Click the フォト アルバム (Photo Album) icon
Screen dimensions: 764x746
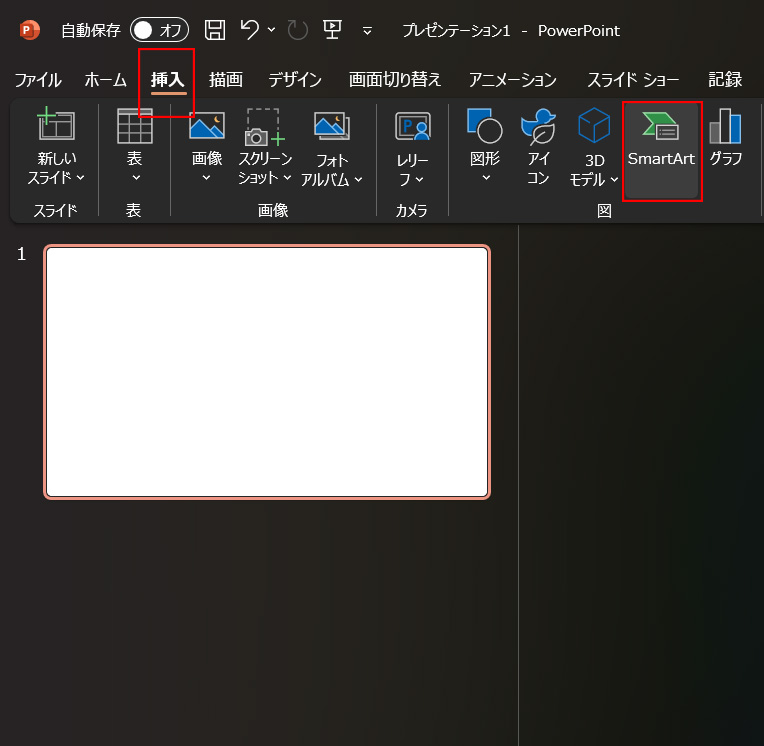[x=332, y=126]
